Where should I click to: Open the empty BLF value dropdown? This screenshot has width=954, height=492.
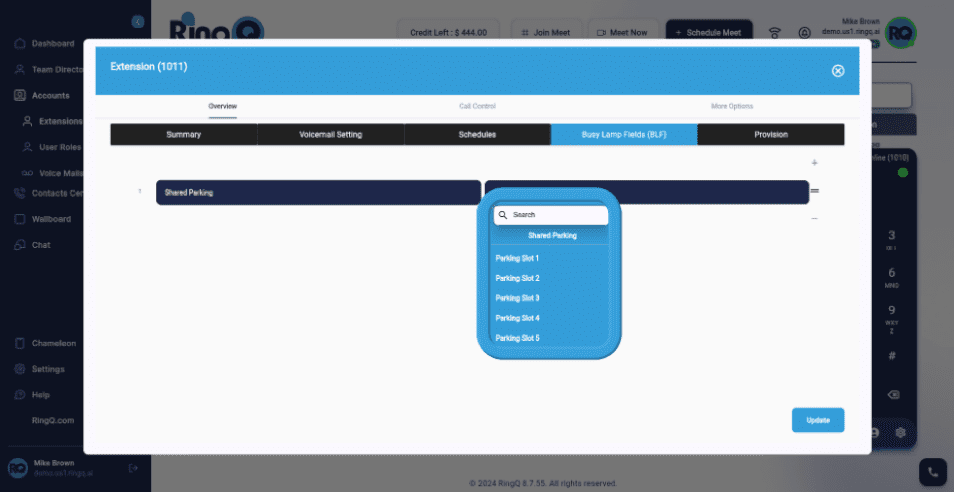tap(646, 192)
